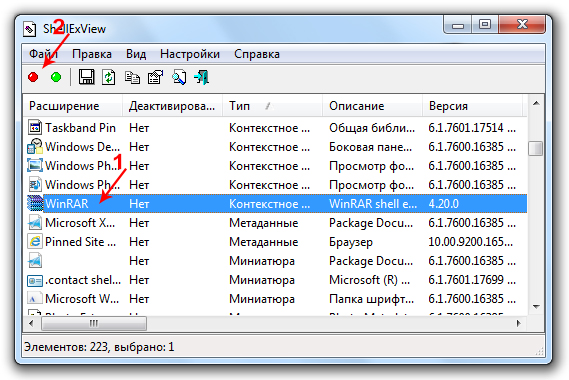Copy selected items using the copy icon
The image size is (569, 380).
(132, 77)
